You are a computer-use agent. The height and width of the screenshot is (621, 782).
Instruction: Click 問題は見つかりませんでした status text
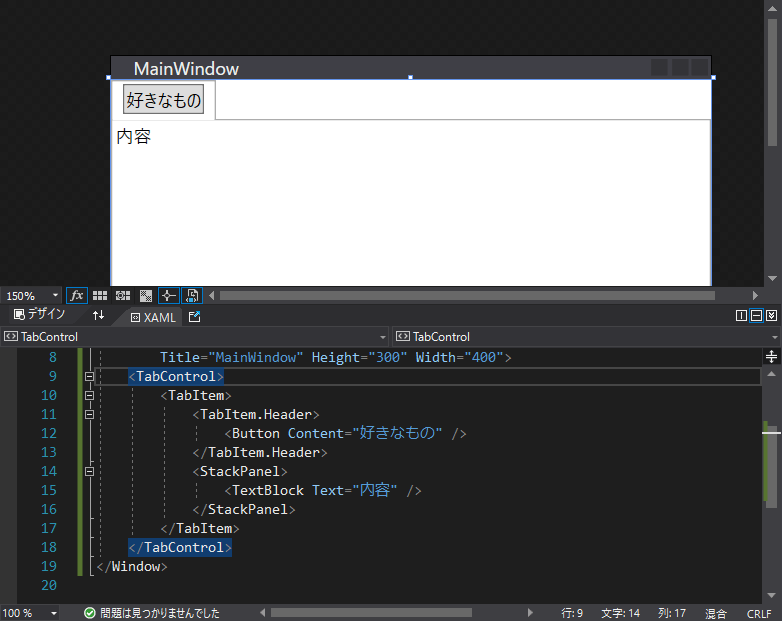point(160,613)
